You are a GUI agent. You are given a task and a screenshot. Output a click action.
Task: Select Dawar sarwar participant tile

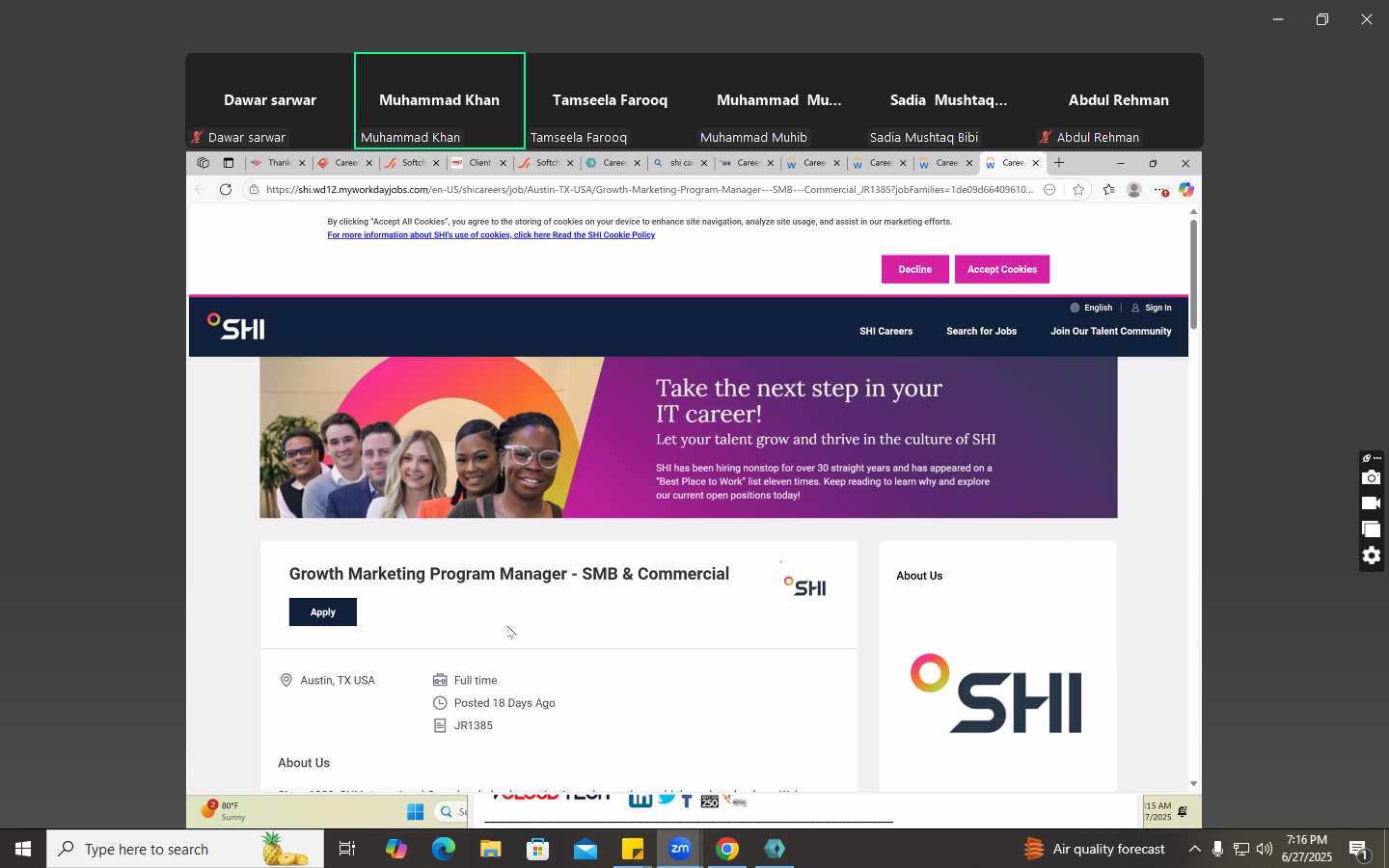270,101
